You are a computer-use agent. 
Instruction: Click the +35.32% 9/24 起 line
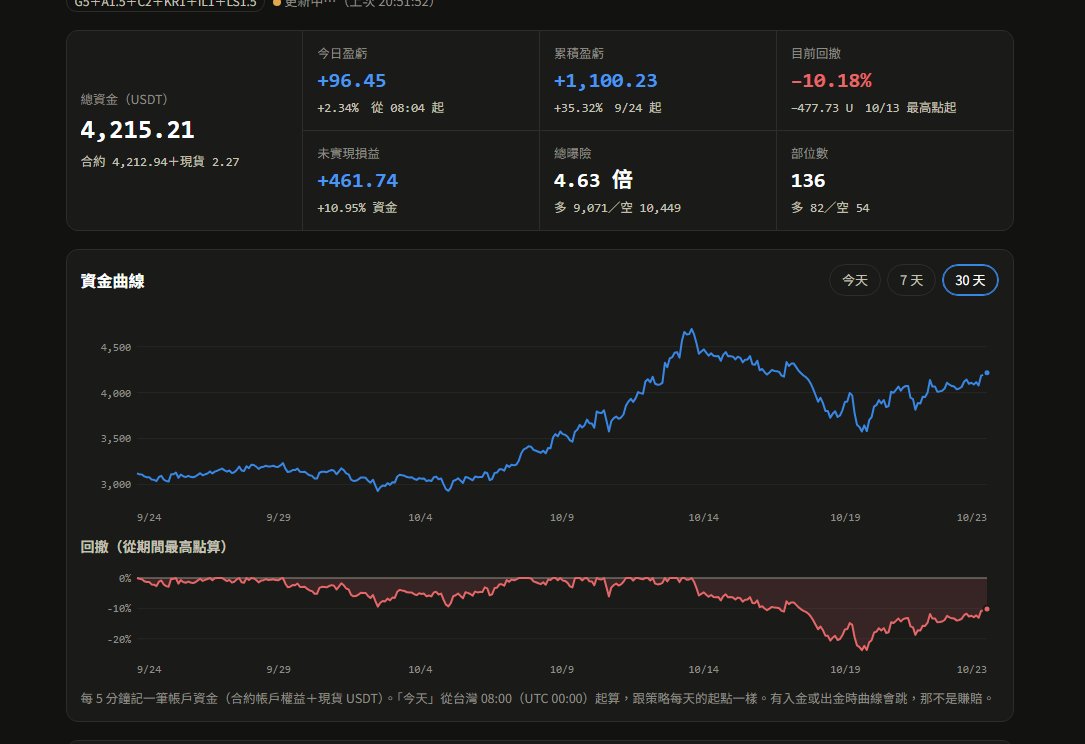coord(608,108)
